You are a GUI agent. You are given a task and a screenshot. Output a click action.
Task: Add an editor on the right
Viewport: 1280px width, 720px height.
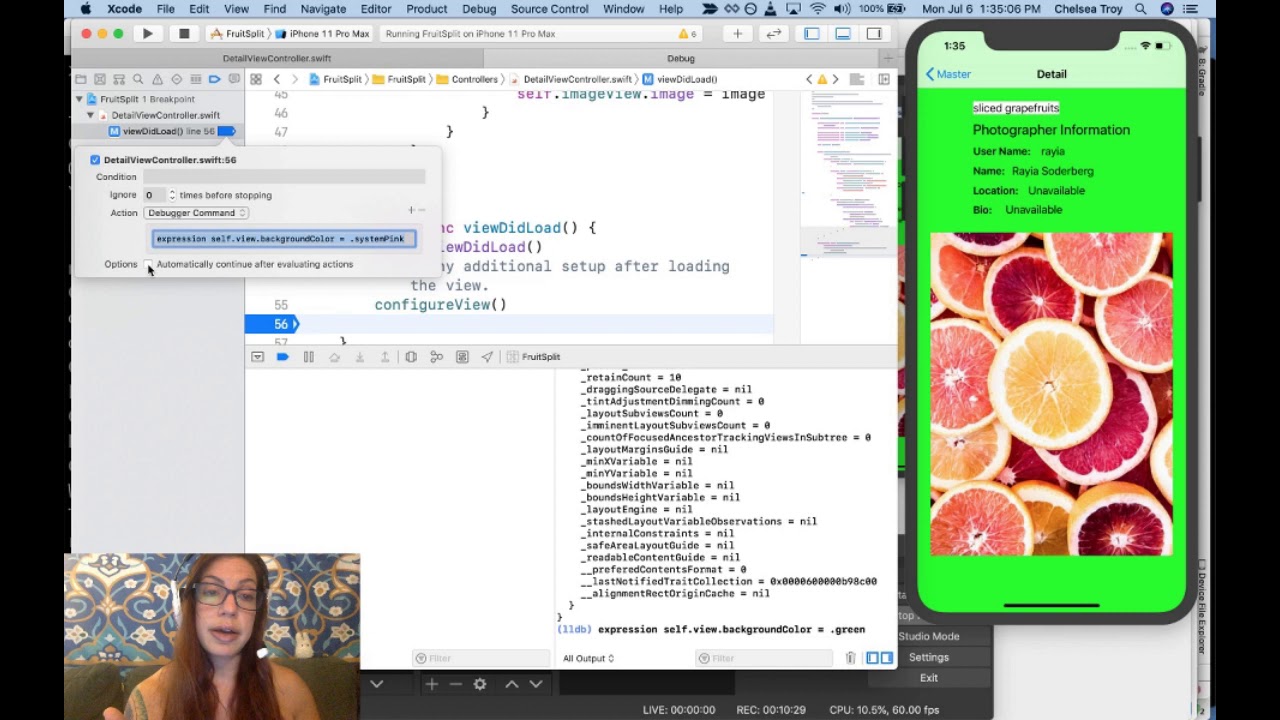pos(884,79)
